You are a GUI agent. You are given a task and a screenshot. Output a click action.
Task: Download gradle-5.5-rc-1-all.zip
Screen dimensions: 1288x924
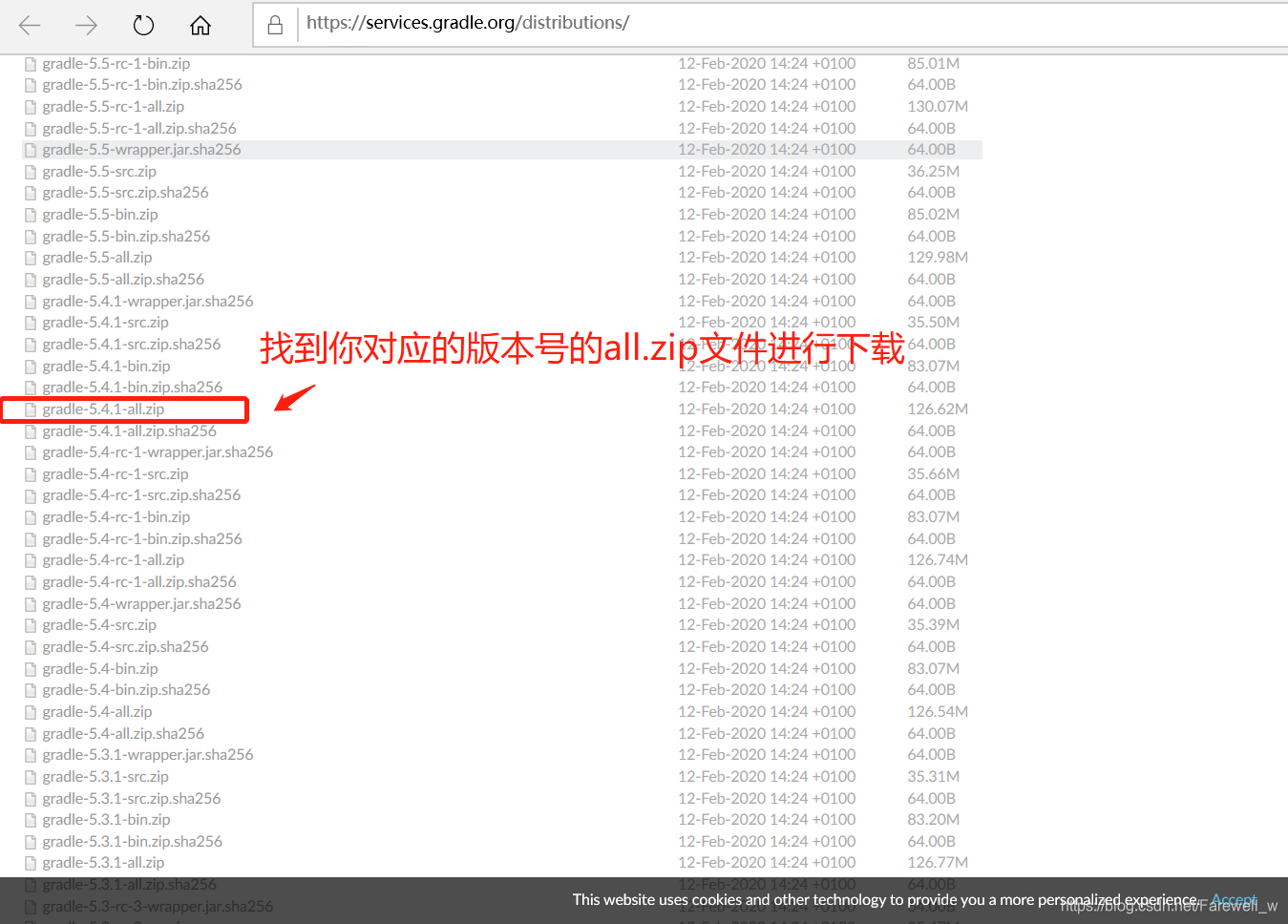(114, 107)
